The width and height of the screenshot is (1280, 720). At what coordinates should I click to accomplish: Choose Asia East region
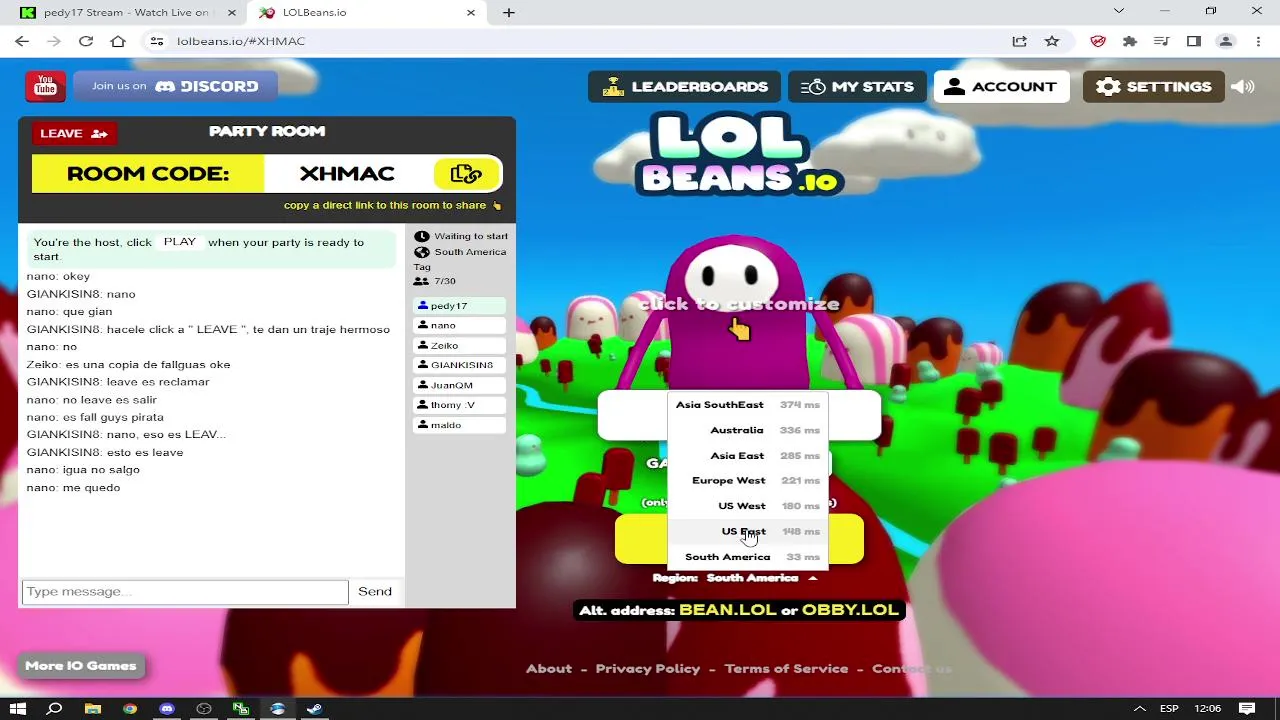coord(748,456)
